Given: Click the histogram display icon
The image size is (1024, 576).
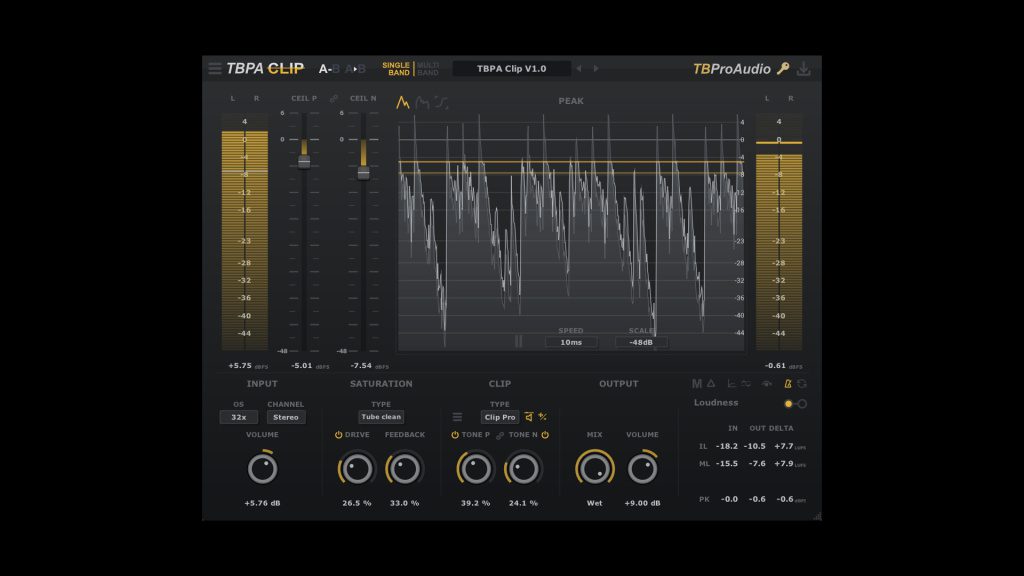Looking at the screenshot, I should click(731, 383).
